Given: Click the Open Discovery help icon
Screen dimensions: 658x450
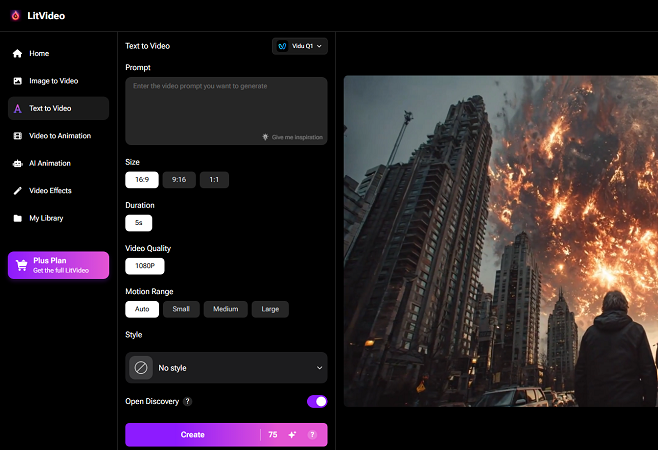Looking at the screenshot, I should tap(187, 401).
